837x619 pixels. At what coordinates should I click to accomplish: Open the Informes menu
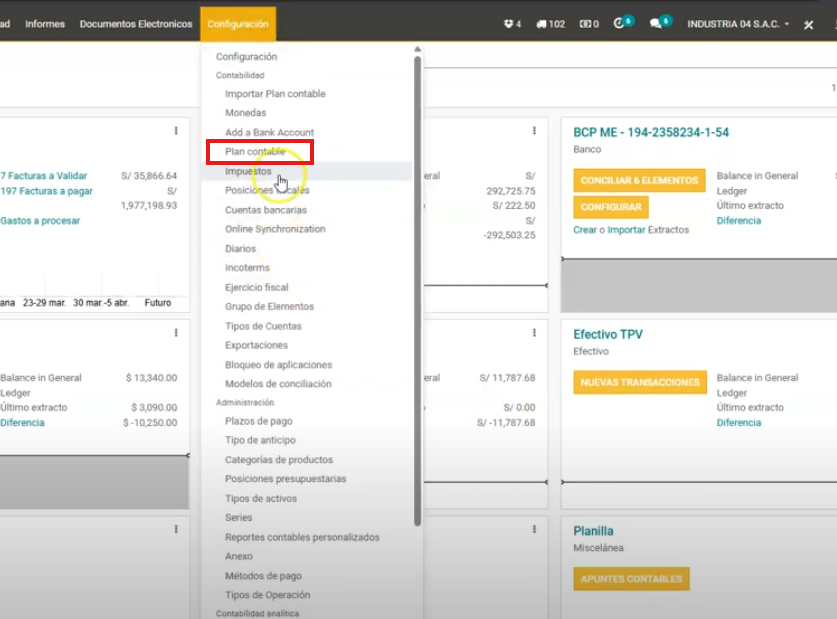pyautogui.click(x=45, y=24)
